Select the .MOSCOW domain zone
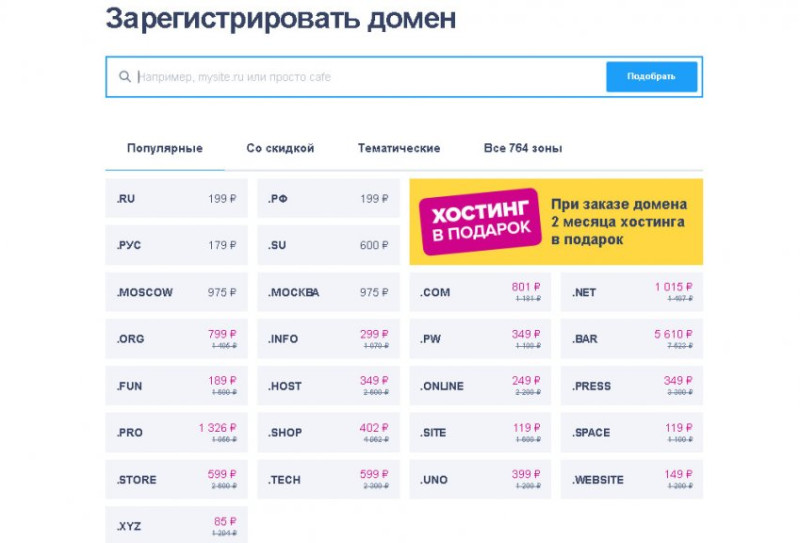Image resolution: width=800 pixels, height=543 pixels. point(177,292)
